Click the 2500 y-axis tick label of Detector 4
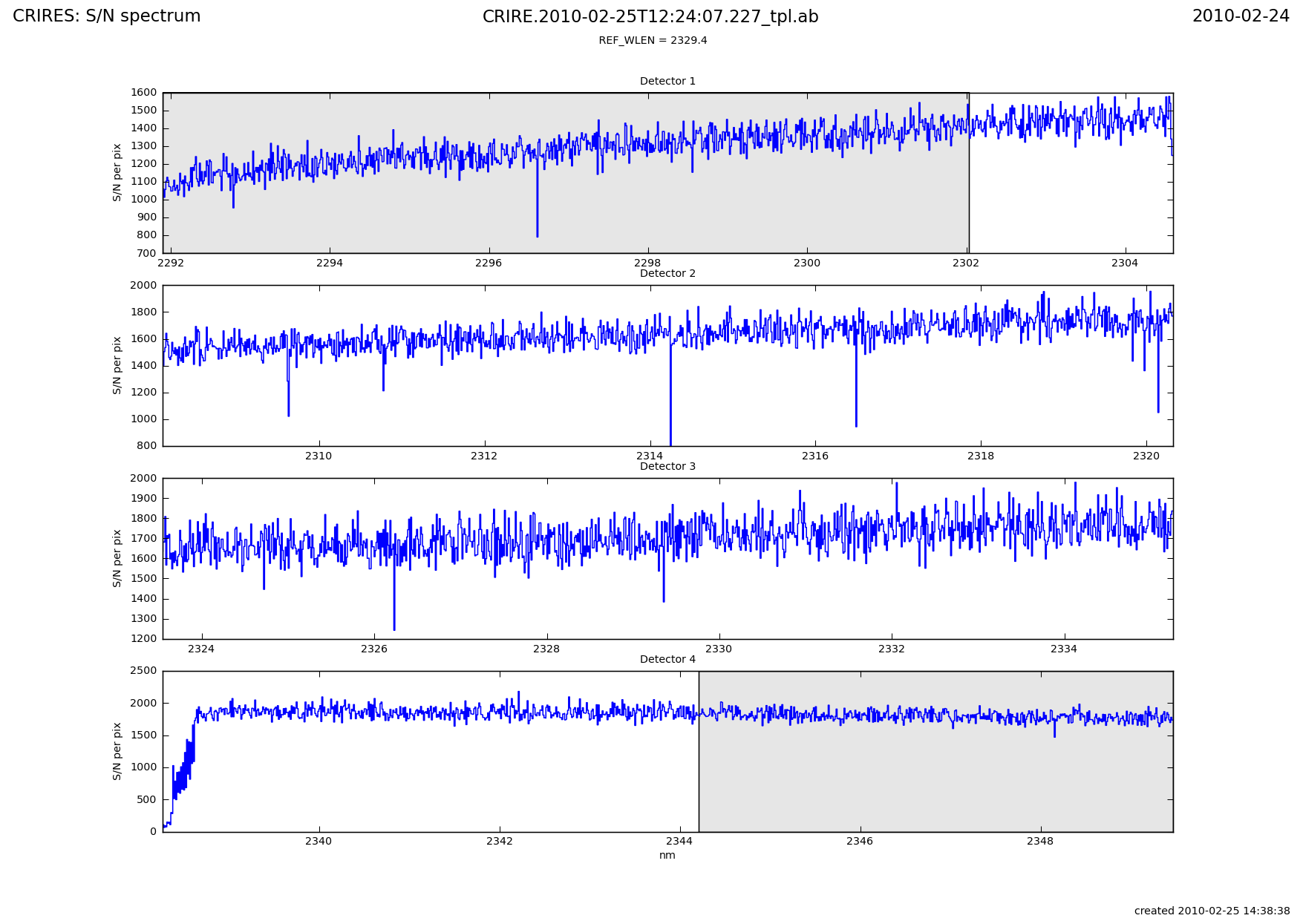Viewport: 1303px width, 924px height. tap(143, 671)
